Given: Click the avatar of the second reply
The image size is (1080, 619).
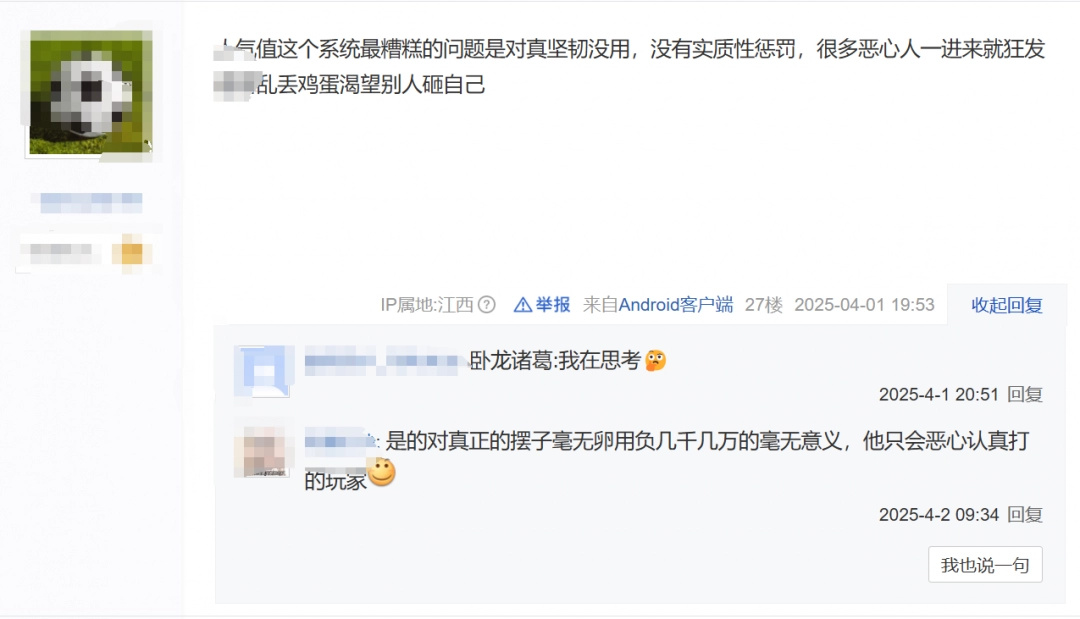Looking at the screenshot, I should point(262,452).
